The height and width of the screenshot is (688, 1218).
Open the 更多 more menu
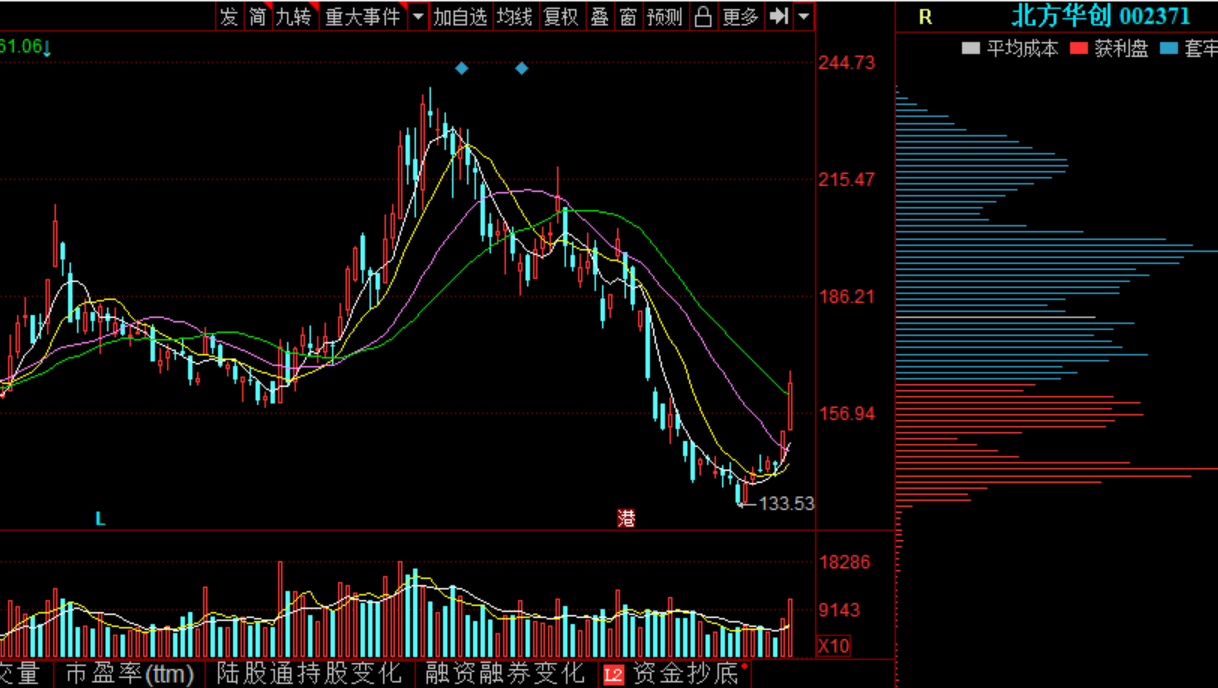tap(741, 16)
